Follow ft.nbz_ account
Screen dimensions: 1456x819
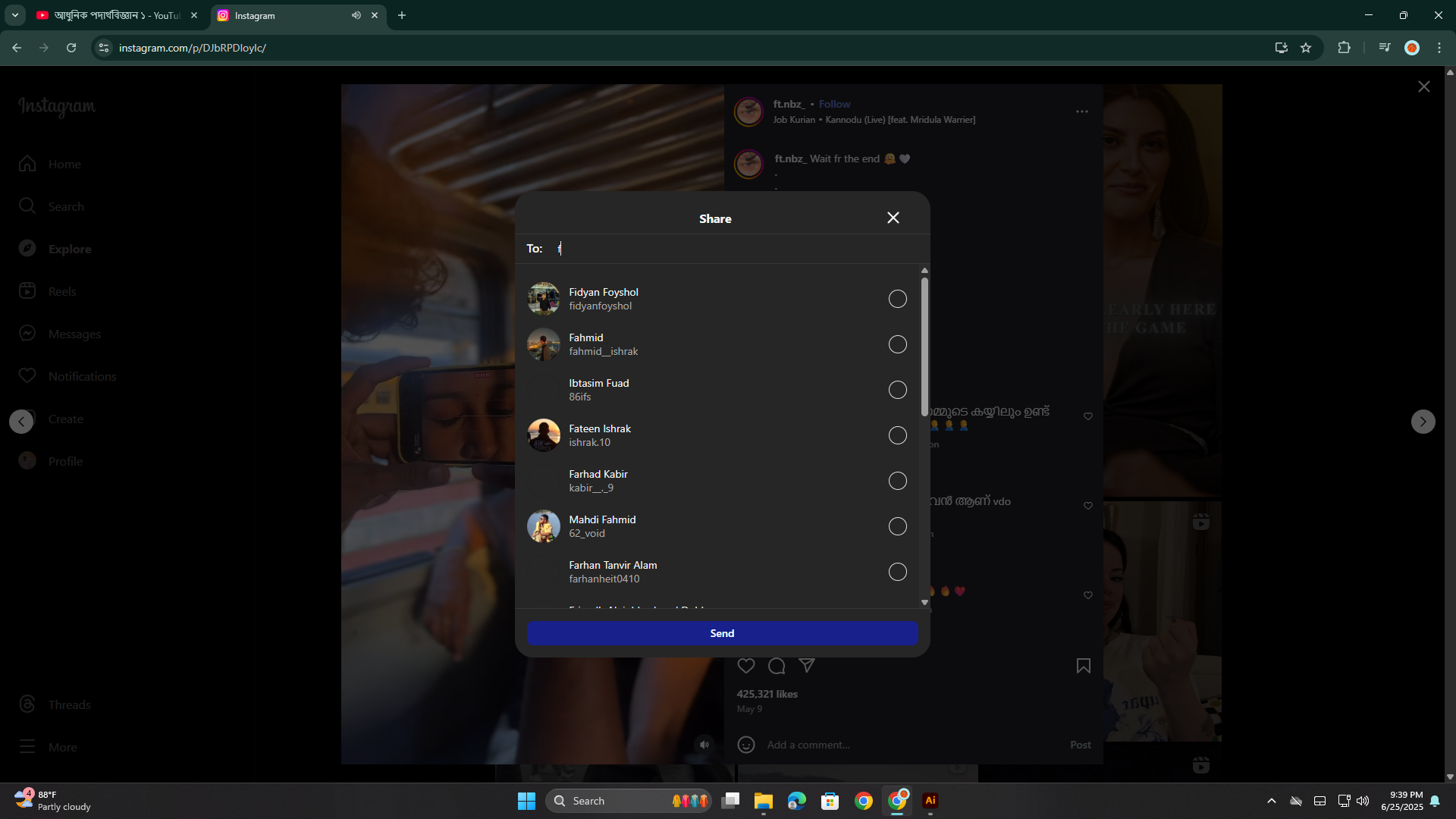tap(834, 104)
